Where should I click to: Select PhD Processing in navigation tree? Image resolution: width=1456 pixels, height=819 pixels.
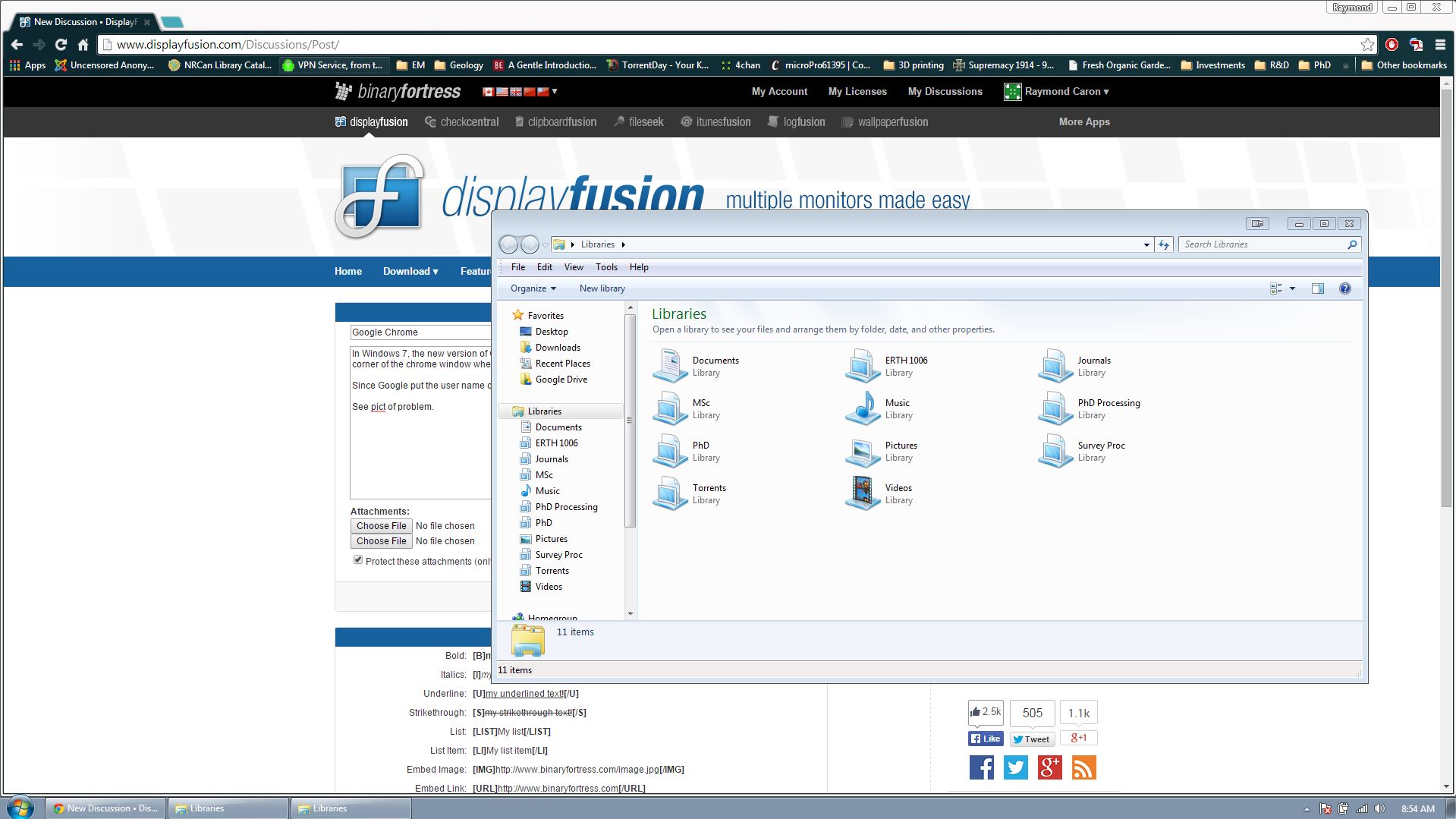tap(566, 507)
